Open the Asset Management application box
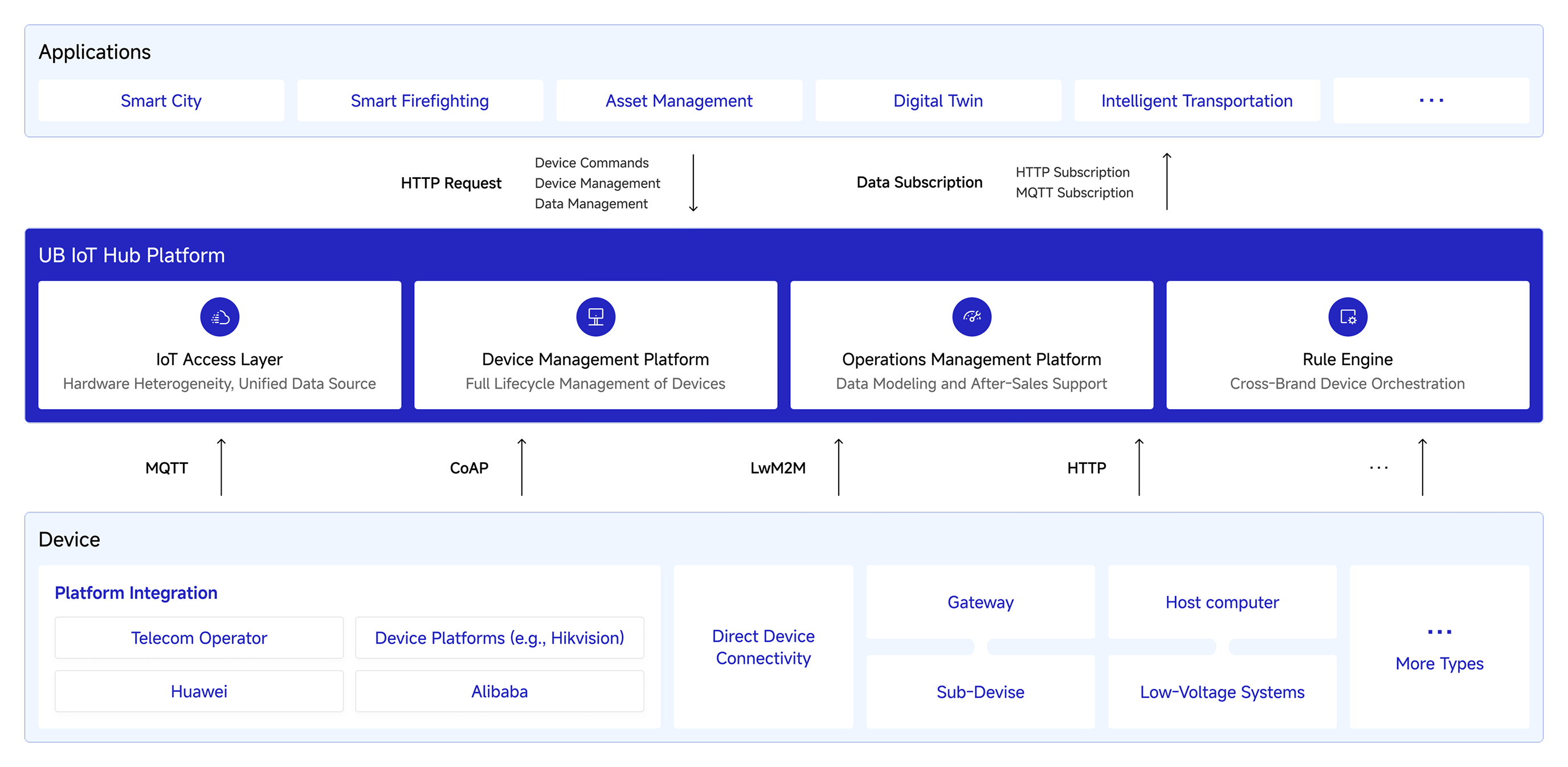Image resolution: width=1568 pixels, height=767 pixels. click(679, 100)
